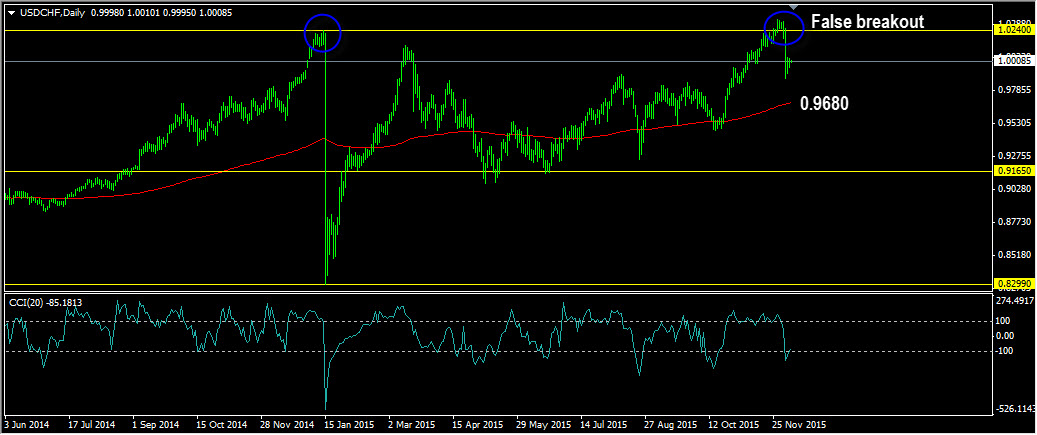The height and width of the screenshot is (435, 1037).
Task: Click the 0.00 level on CCI scale
Action: coord(1006,336)
